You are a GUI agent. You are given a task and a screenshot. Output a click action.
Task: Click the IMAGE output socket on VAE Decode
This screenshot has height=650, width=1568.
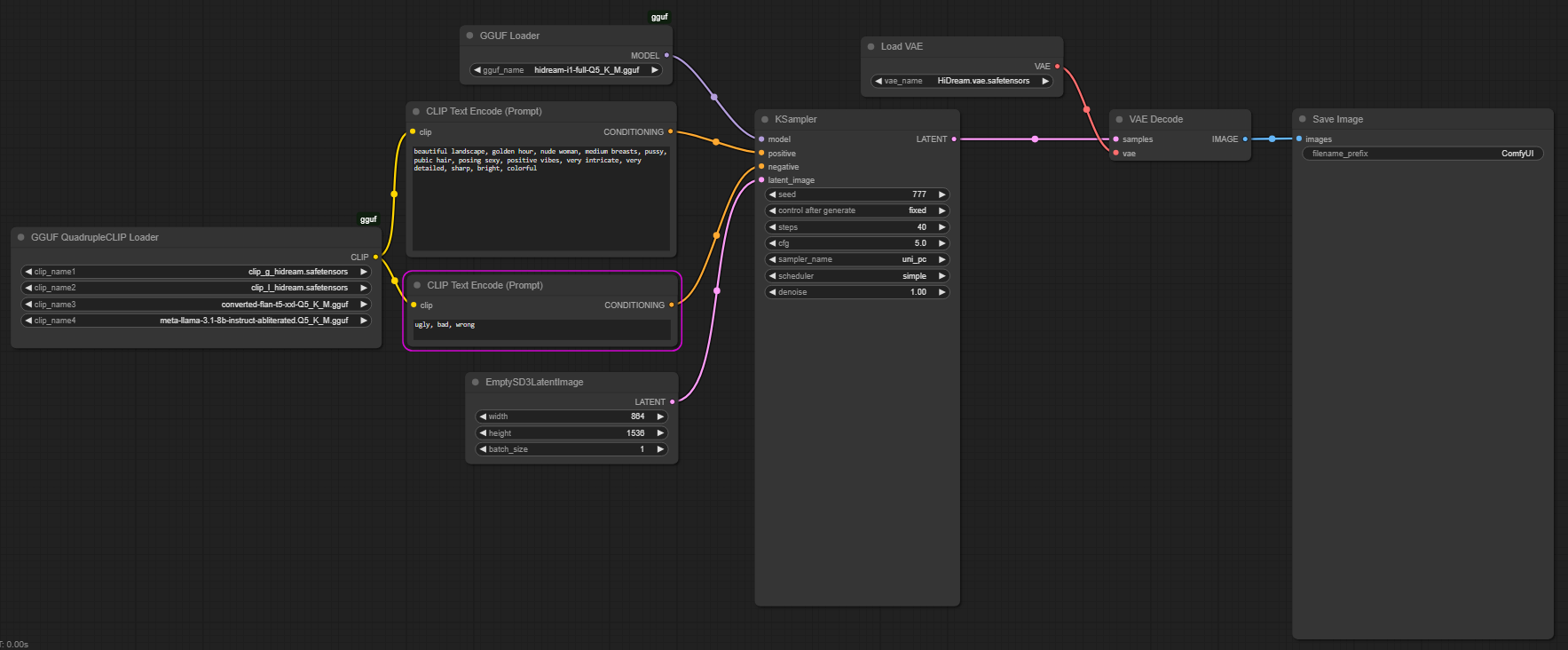point(1245,139)
